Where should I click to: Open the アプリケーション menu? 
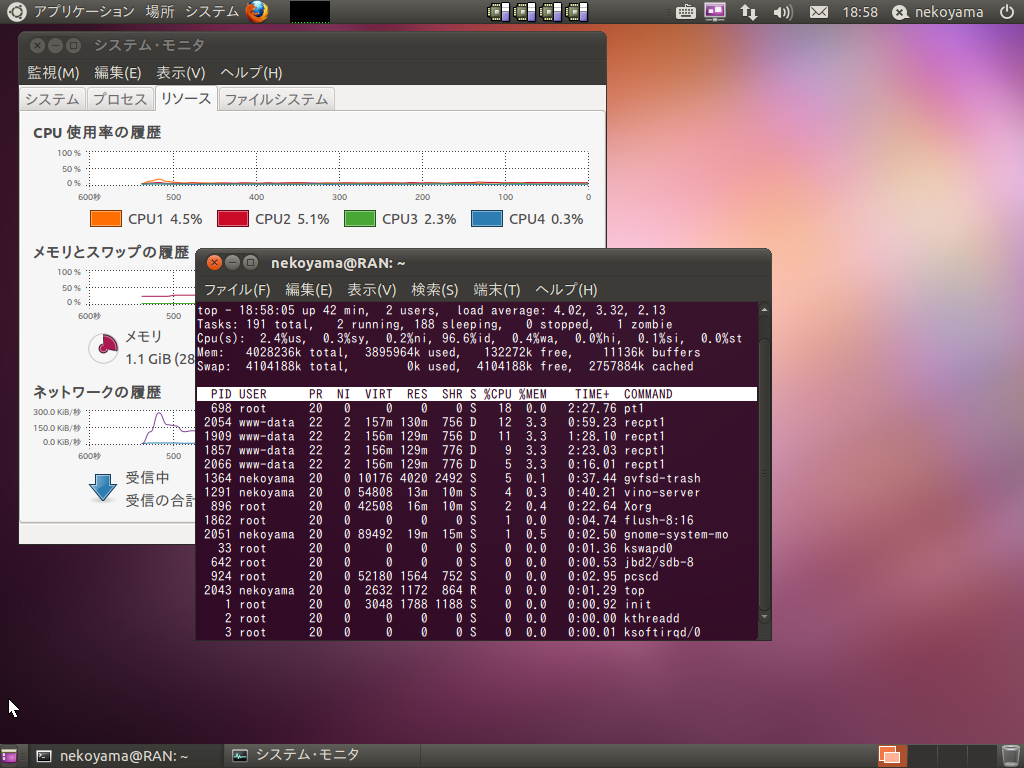coord(84,12)
